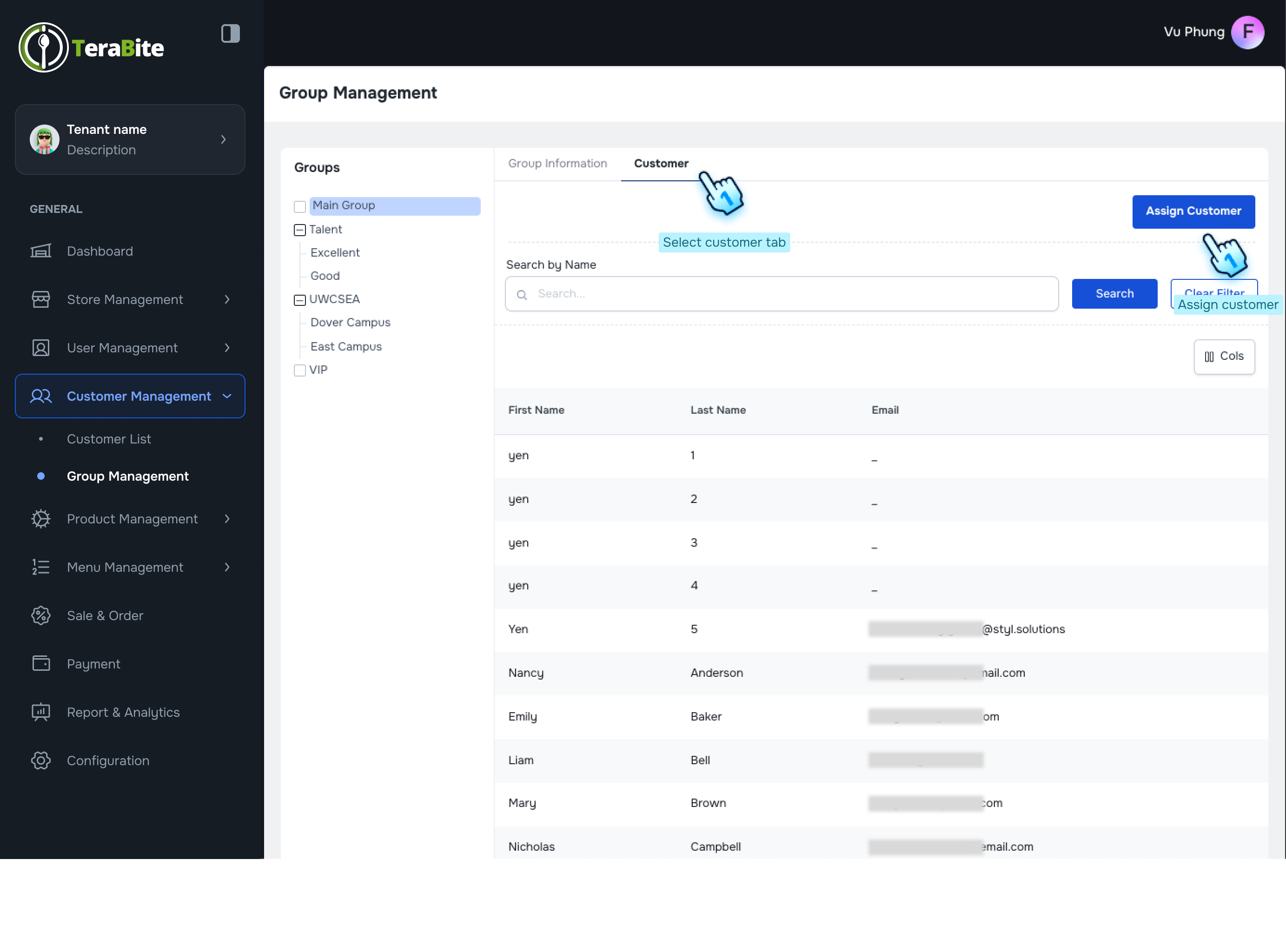Select the Report & Analytics icon
The width and height of the screenshot is (1286, 952).
pos(41,712)
